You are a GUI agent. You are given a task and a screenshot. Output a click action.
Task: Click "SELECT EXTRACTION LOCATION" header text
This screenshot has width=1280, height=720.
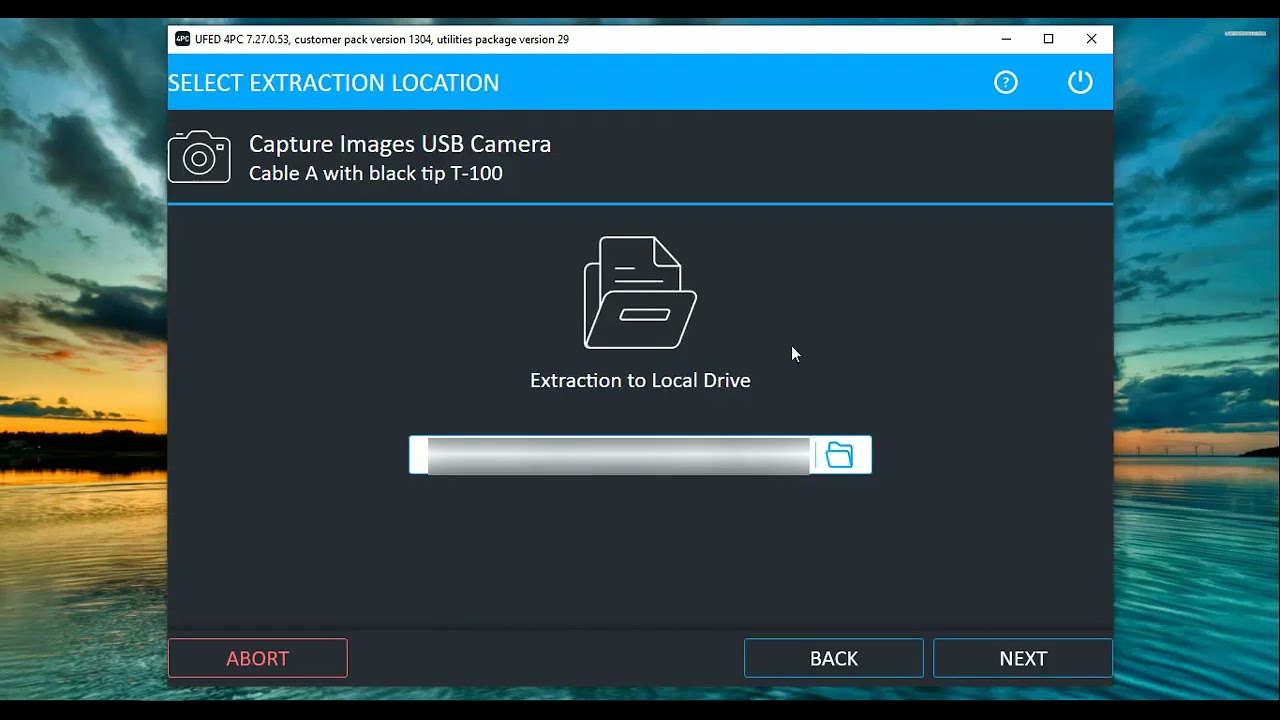[333, 83]
